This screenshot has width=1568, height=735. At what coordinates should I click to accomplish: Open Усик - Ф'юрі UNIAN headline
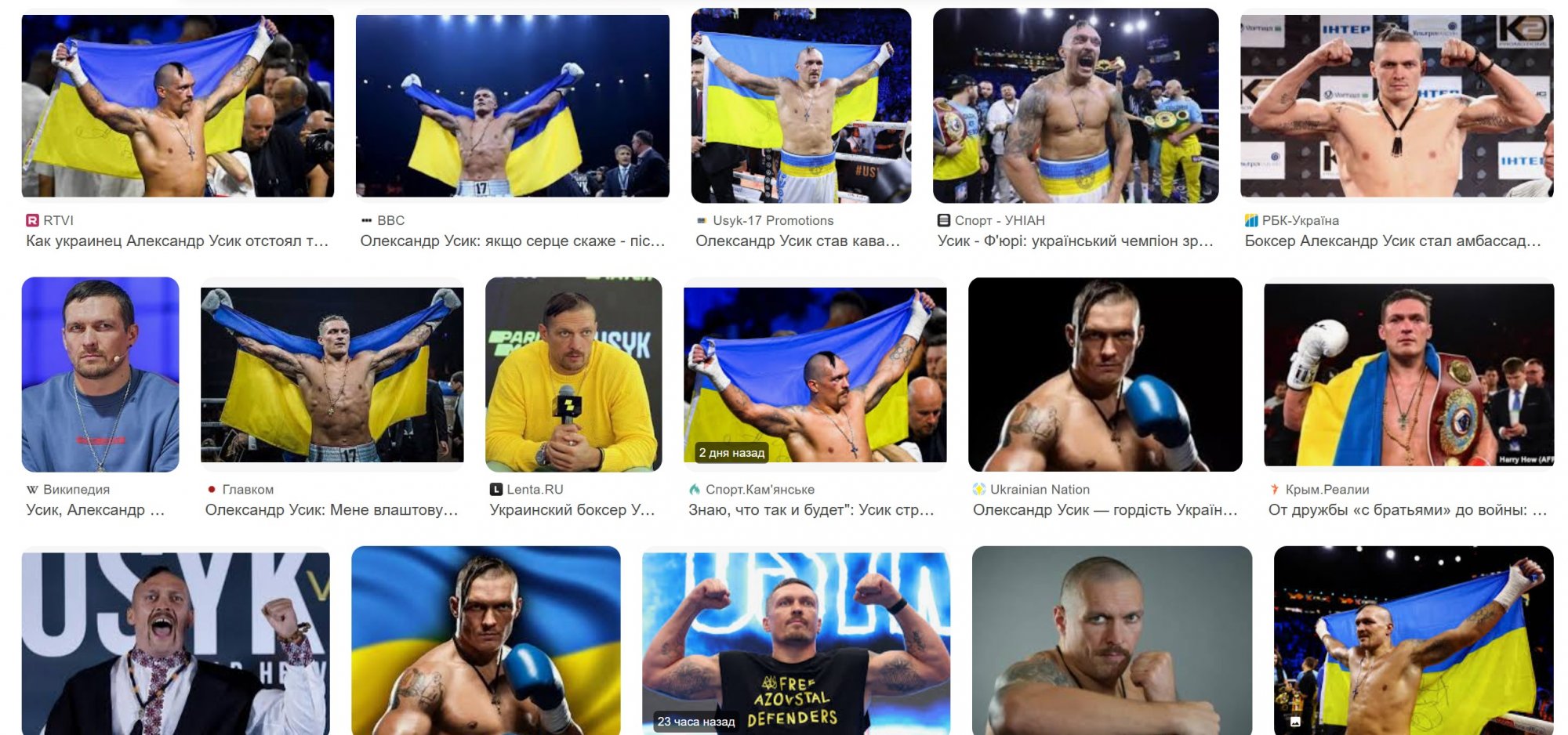pyautogui.click(x=1076, y=241)
